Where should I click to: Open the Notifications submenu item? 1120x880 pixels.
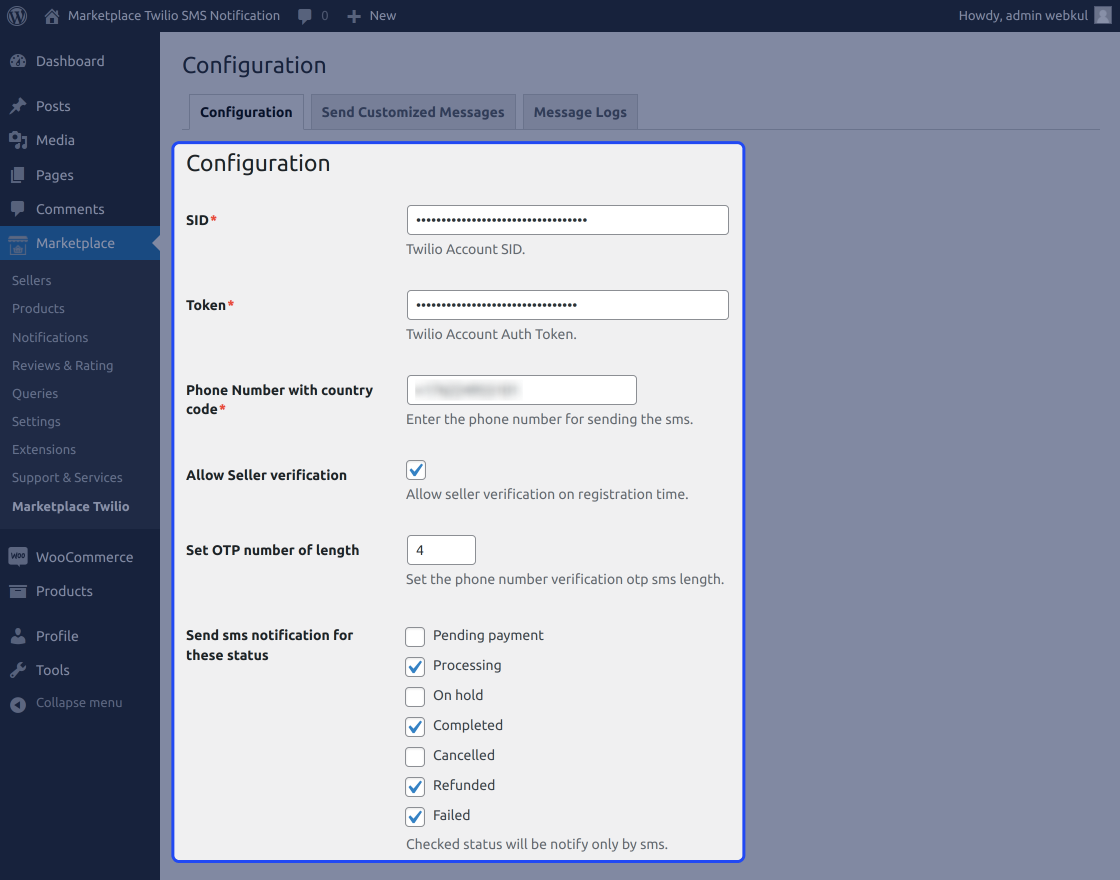(50, 337)
